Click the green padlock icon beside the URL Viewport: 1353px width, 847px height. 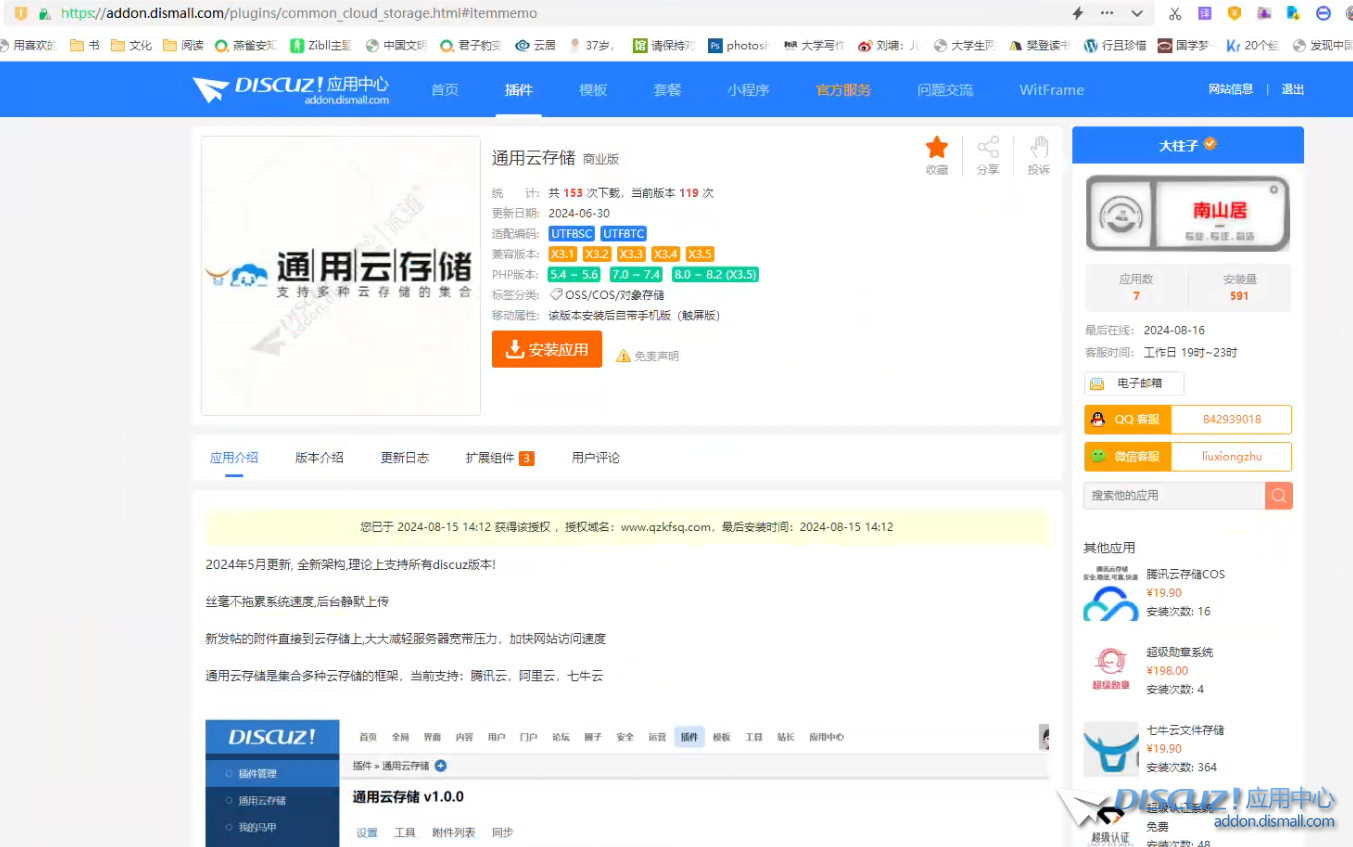44,14
